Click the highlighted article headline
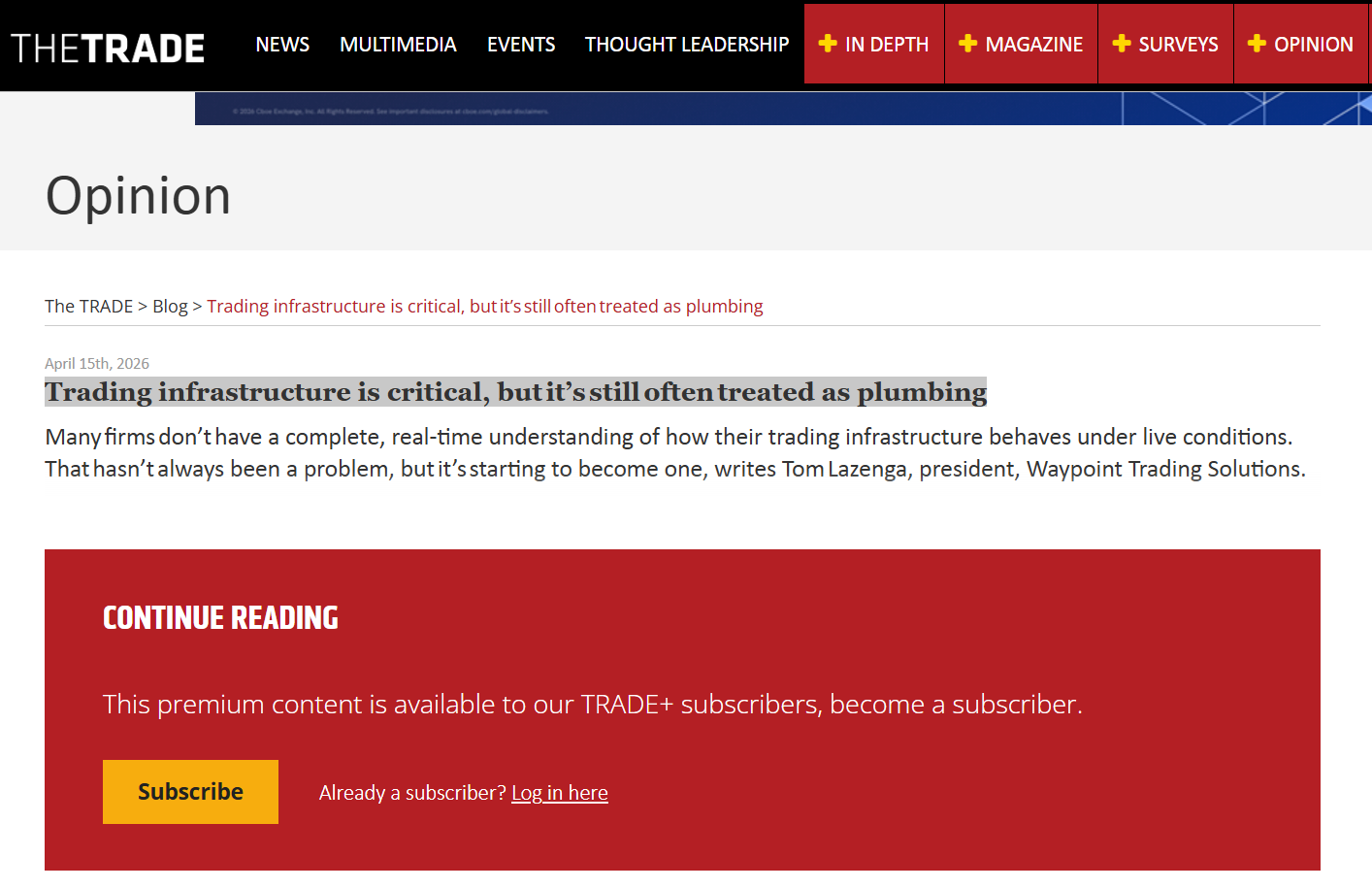This screenshot has width=1372, height=889. pyautogui.click(x=515, y=392)
